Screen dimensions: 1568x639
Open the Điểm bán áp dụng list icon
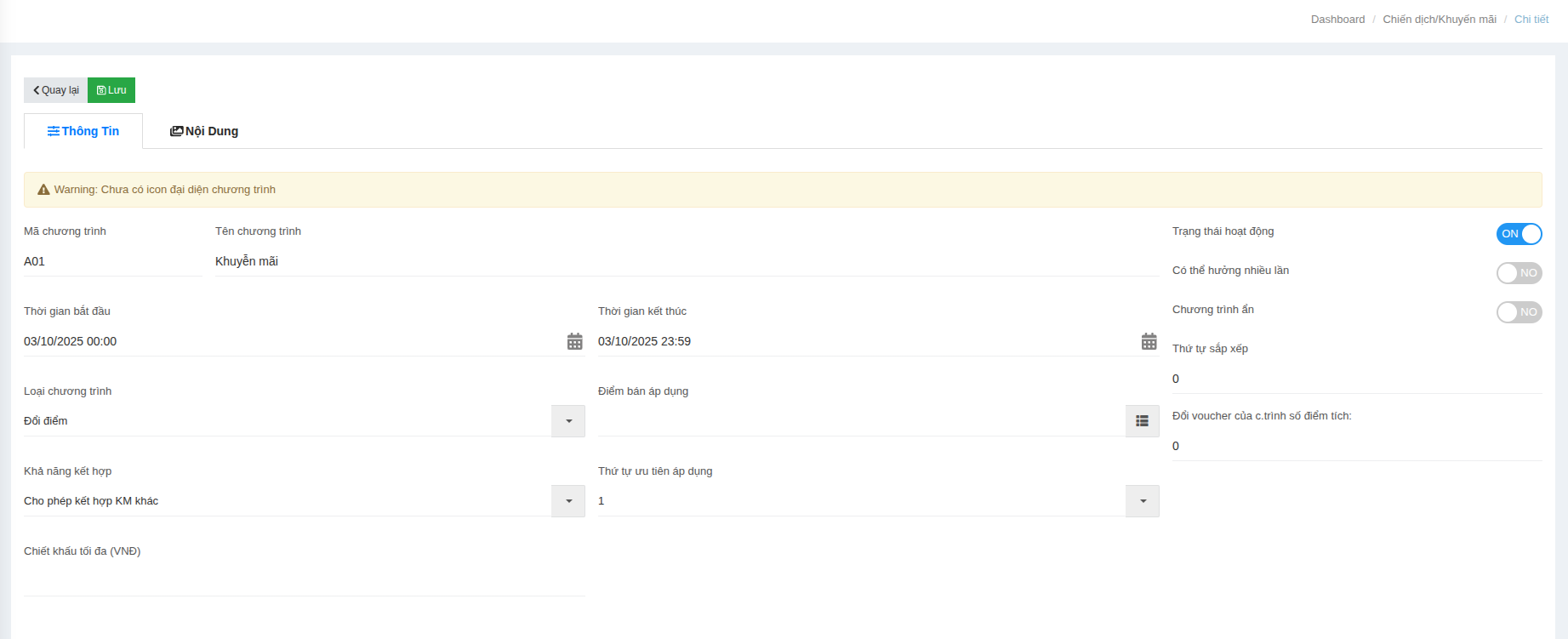coord(1142,421)
